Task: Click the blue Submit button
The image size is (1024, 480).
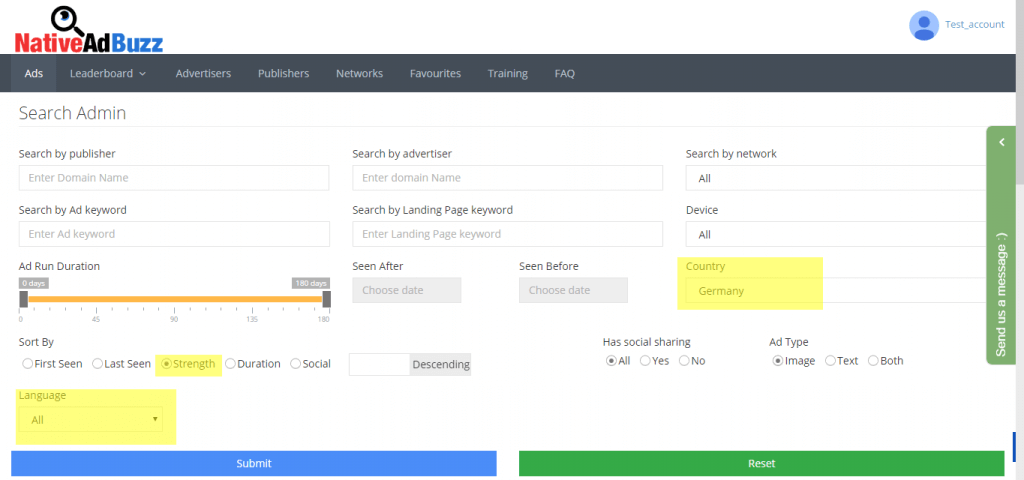Action: (x=254, y=464)
